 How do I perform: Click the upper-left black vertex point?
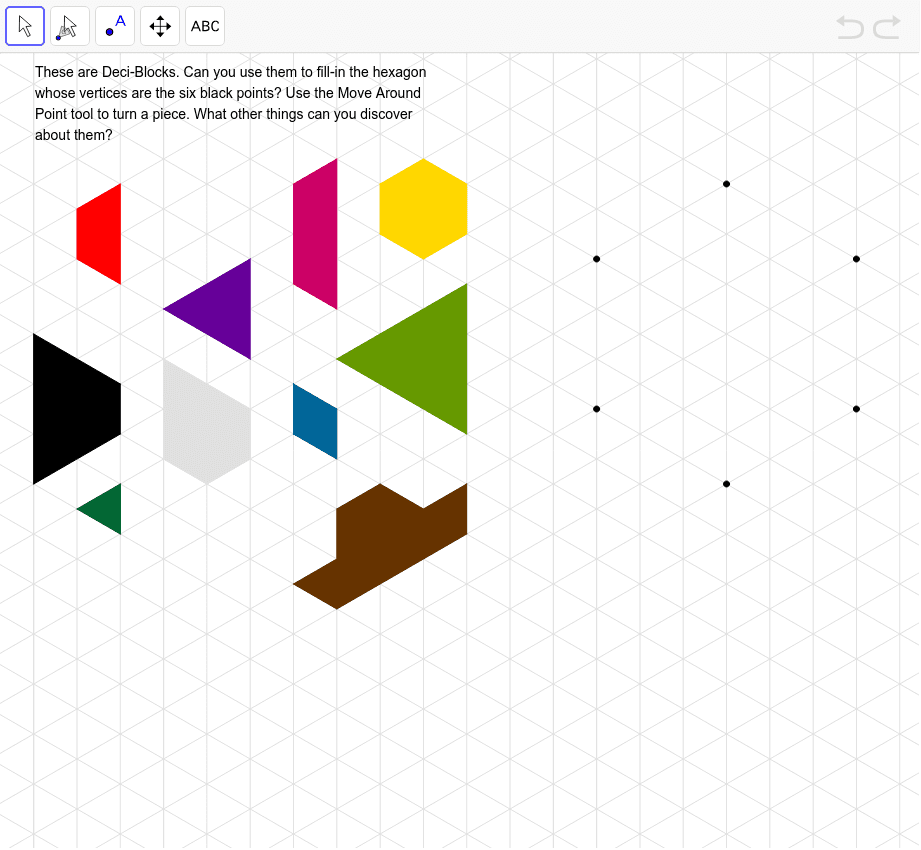[597, 259]
